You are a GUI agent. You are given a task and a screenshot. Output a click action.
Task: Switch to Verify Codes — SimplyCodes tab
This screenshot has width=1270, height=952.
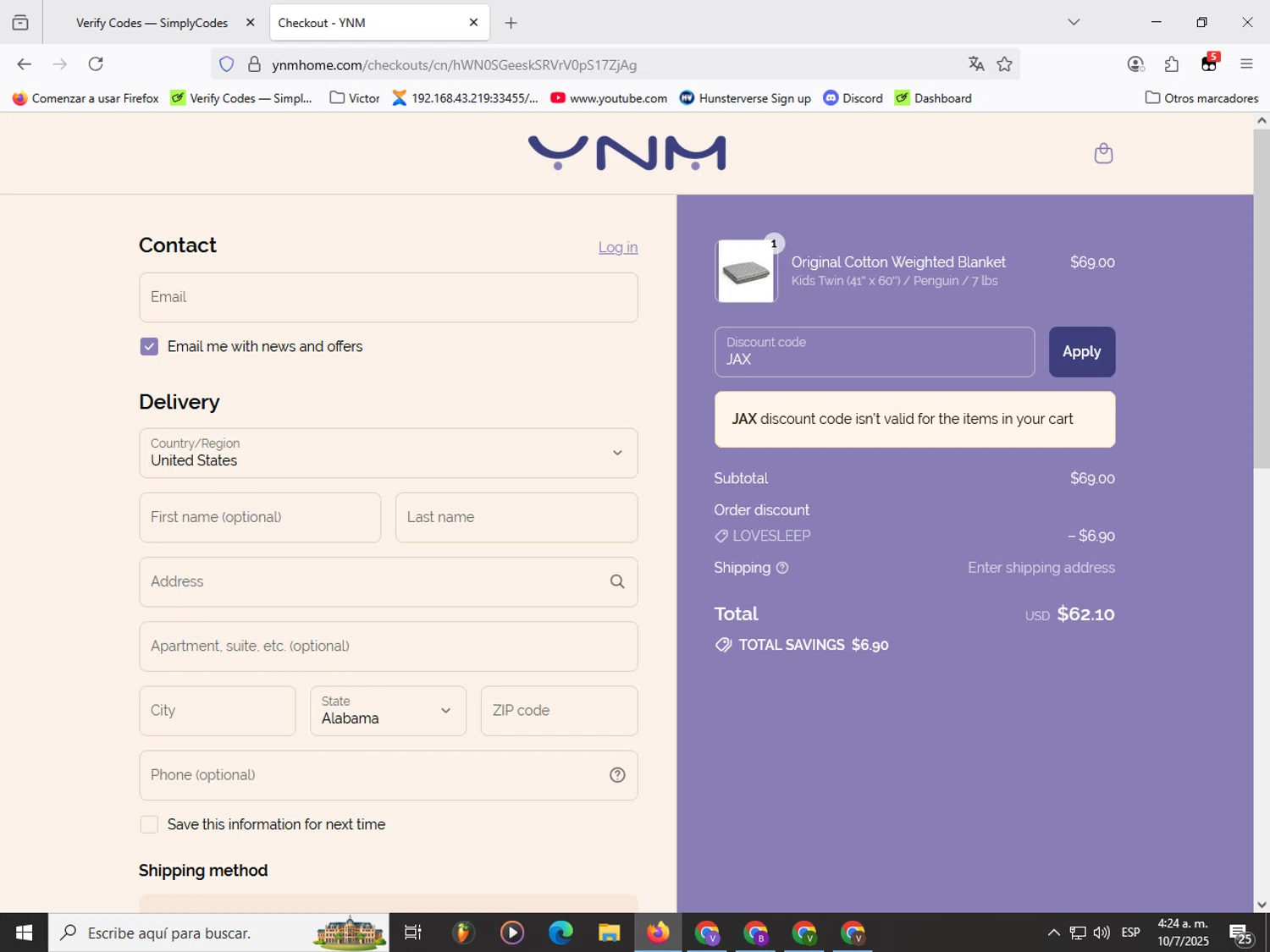tap(152, 23)
